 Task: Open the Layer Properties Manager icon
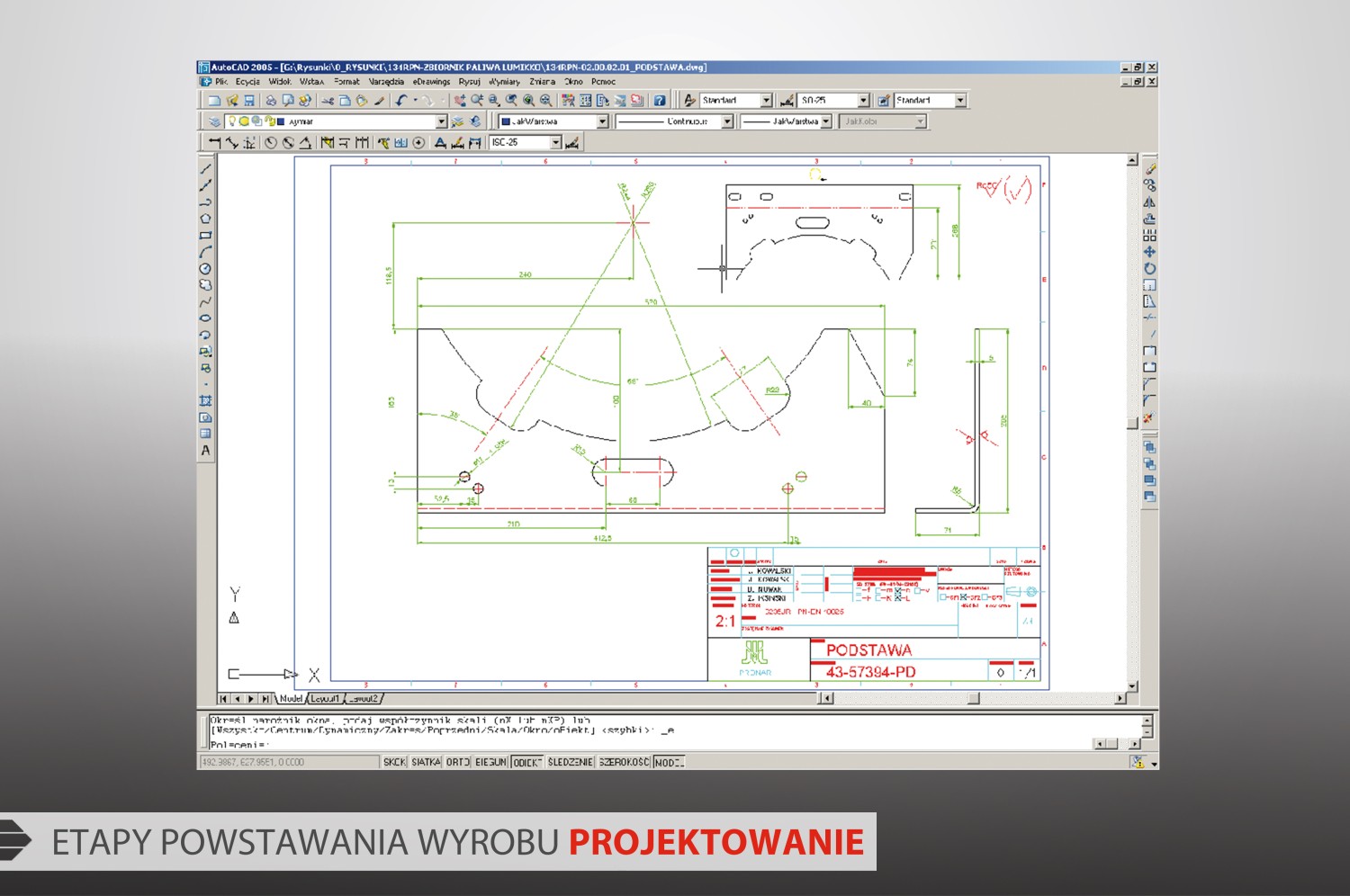[214, 121]
